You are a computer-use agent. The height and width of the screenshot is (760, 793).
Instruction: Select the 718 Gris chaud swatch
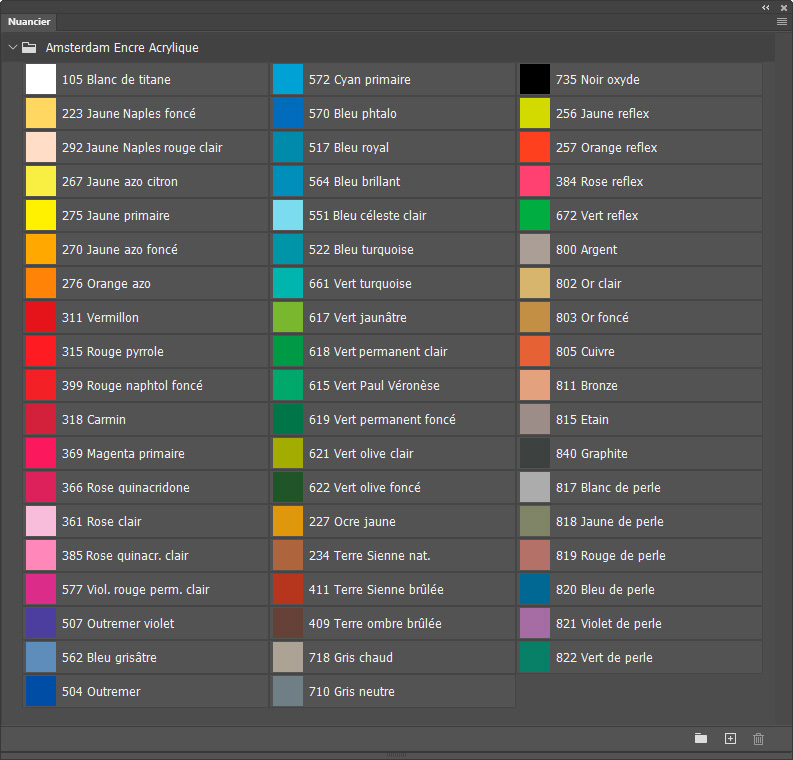[x=288, y=657]
